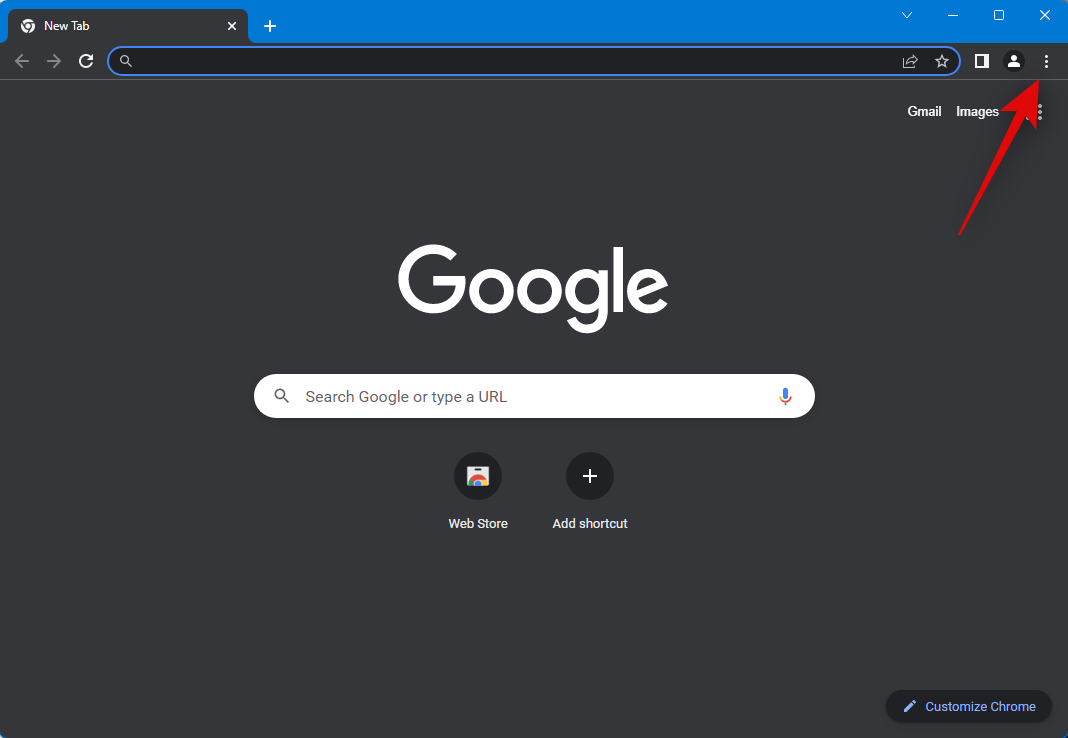Select the New Tab tab

click(120, 26)
